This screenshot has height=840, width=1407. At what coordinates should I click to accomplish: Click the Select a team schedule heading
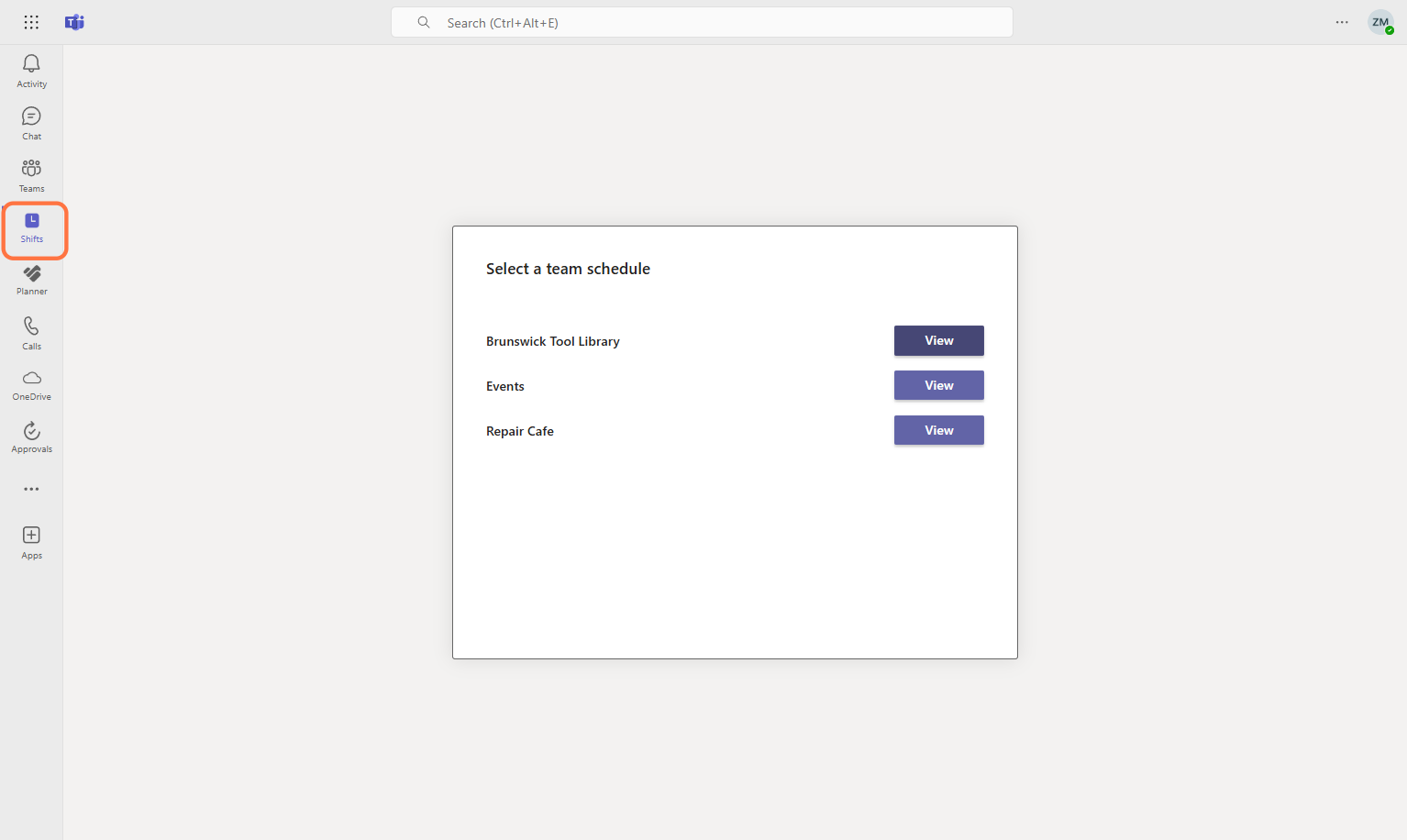click(568, 269)
